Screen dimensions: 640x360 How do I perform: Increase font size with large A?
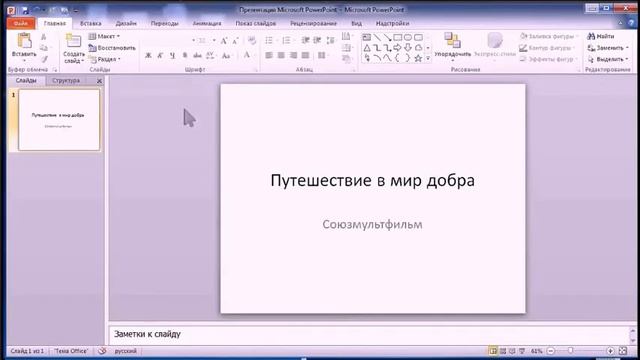pos(224,40)
